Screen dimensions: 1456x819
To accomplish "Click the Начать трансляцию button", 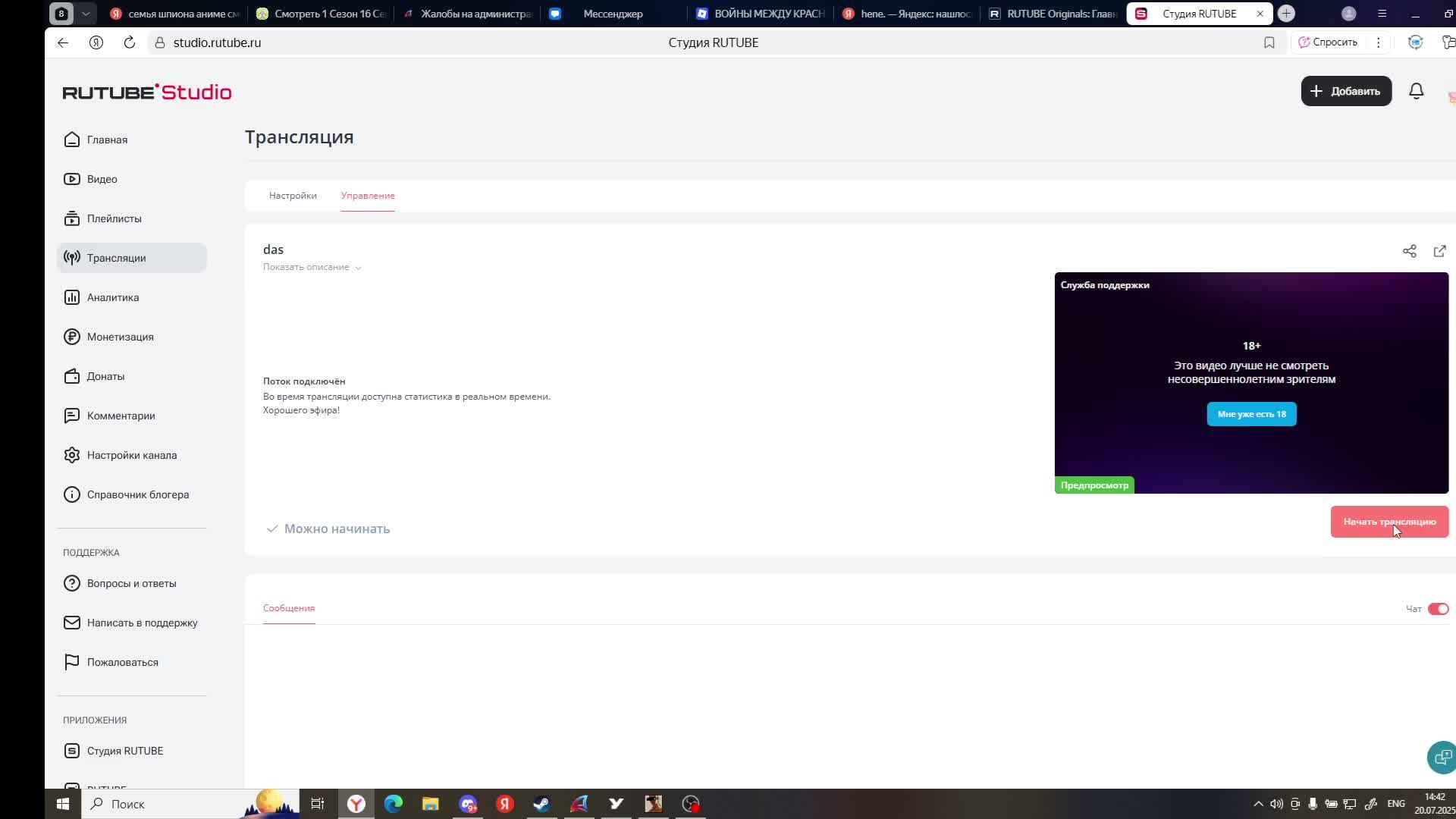I will click(1389, 522).
